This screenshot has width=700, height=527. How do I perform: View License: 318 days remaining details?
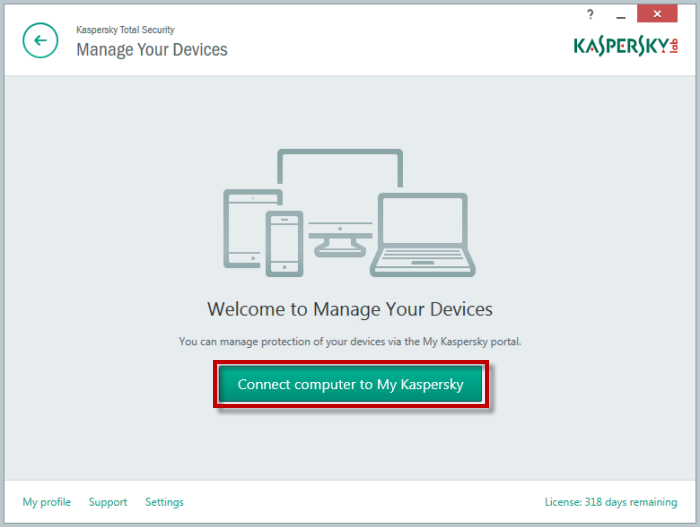coord(611,502)
